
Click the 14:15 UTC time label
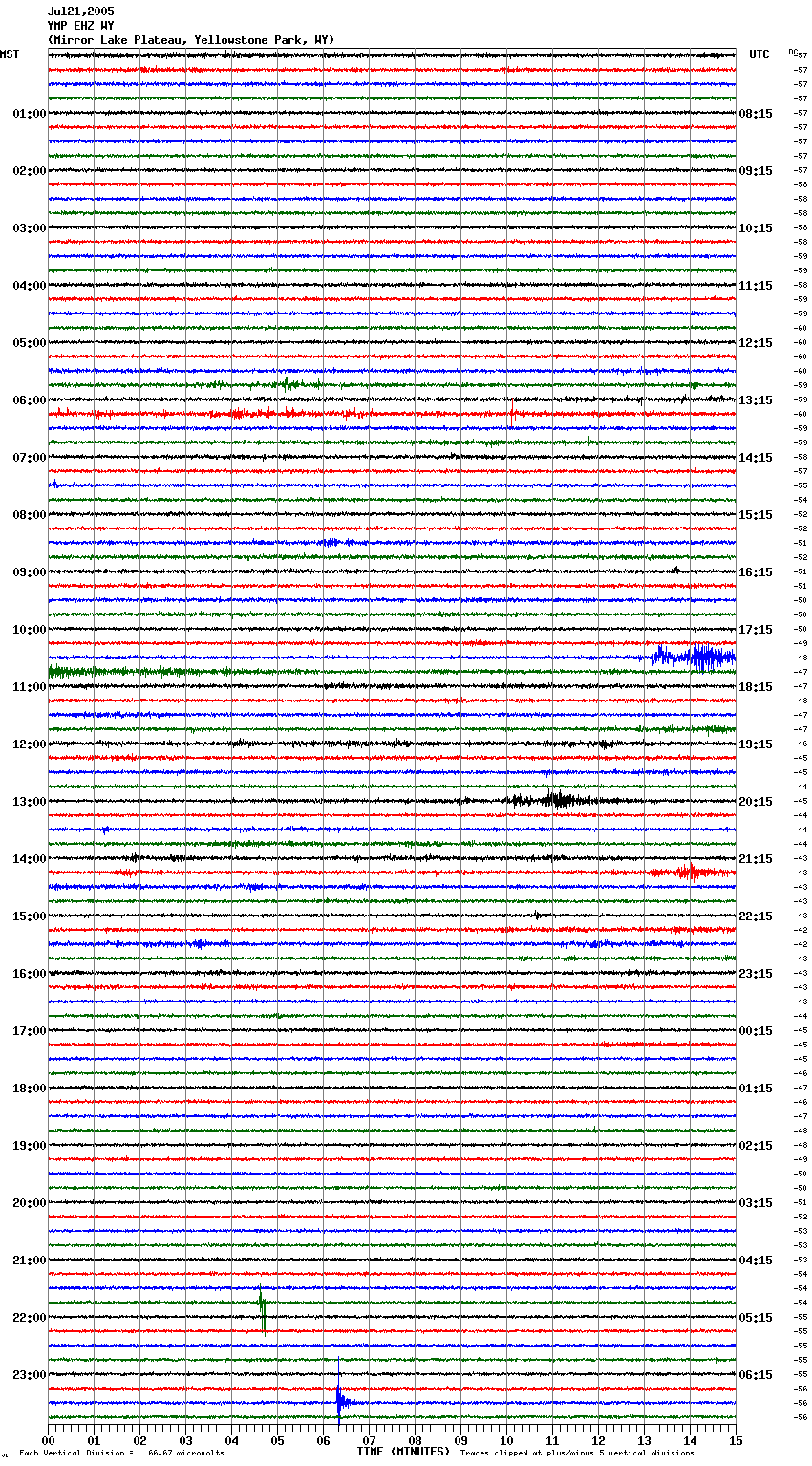(x=756, y=458)
